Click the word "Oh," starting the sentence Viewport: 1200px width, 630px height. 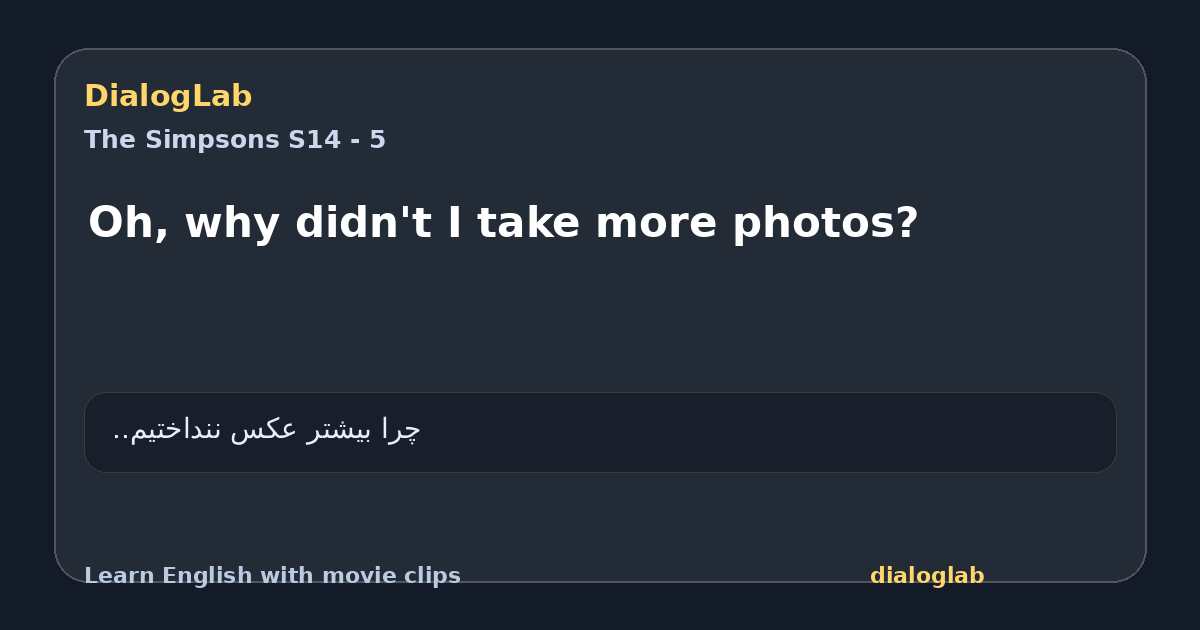(129, 223)
